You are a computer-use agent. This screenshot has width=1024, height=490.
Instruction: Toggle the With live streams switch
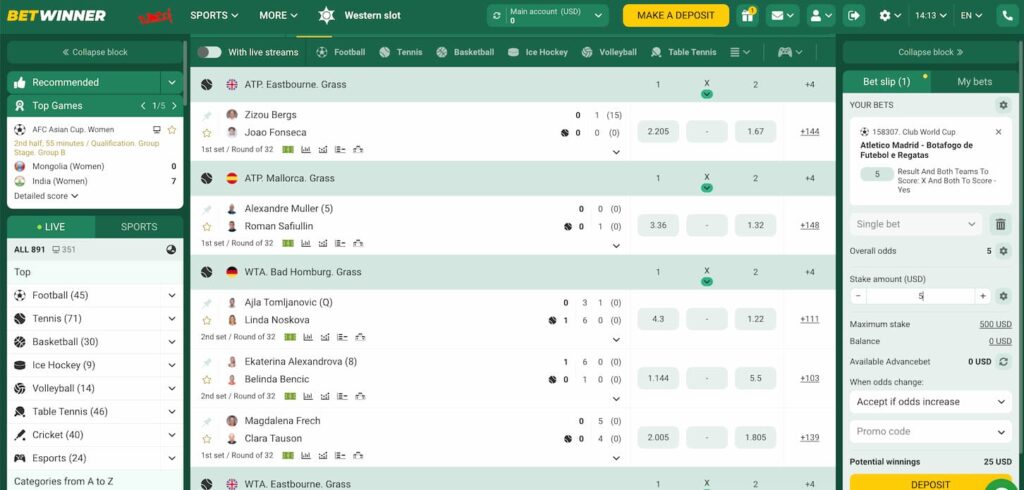pos(210,52)
